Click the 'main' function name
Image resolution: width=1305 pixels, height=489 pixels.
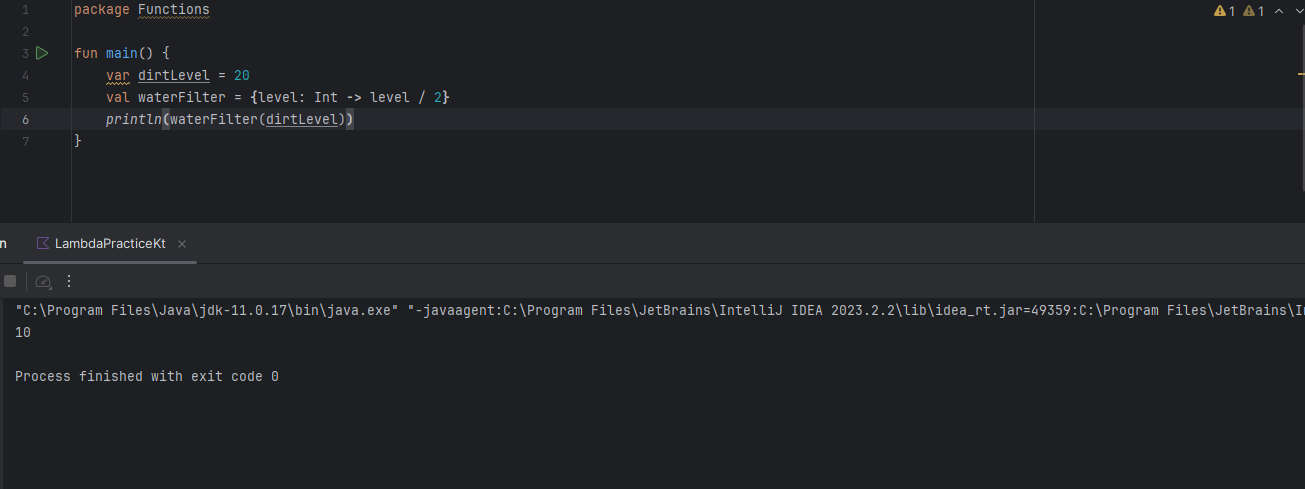[x=122, y=53]
